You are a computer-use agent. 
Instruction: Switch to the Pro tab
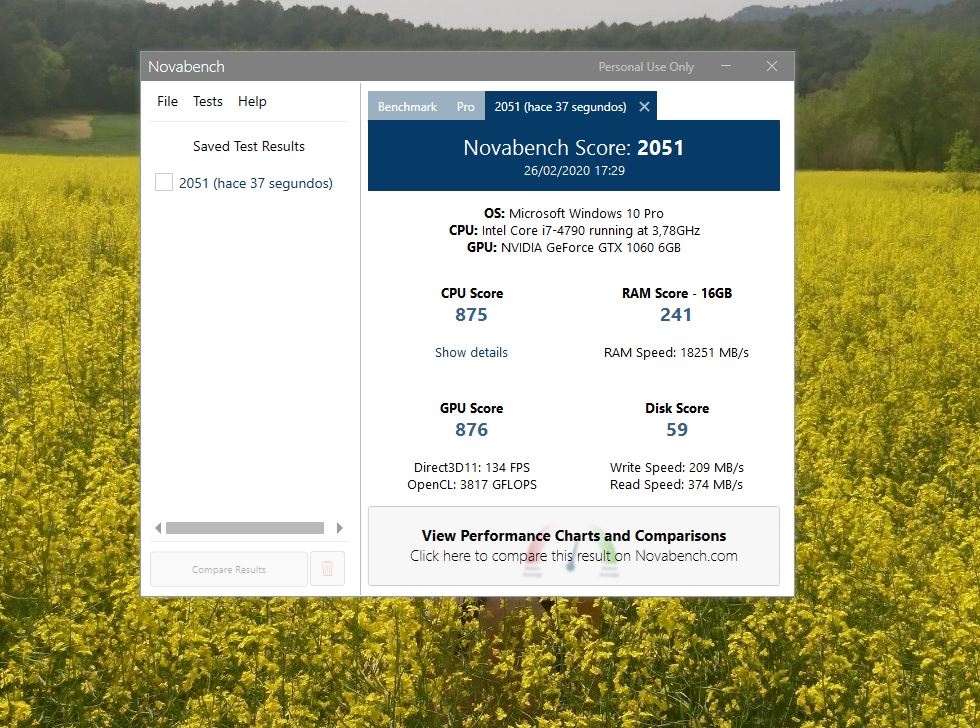click(x=466, y=107)
